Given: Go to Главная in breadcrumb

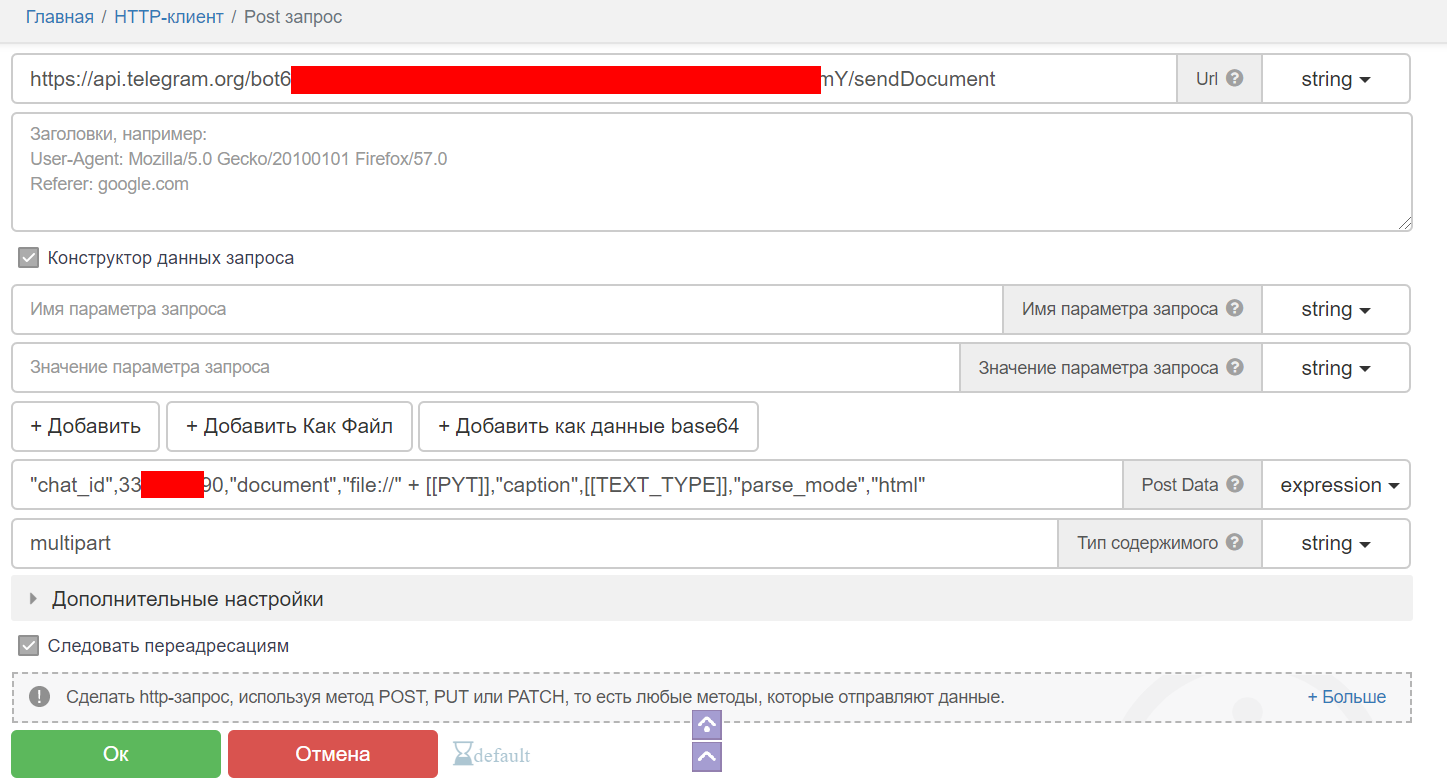Looking at the screenshot, I should [59, 17].
